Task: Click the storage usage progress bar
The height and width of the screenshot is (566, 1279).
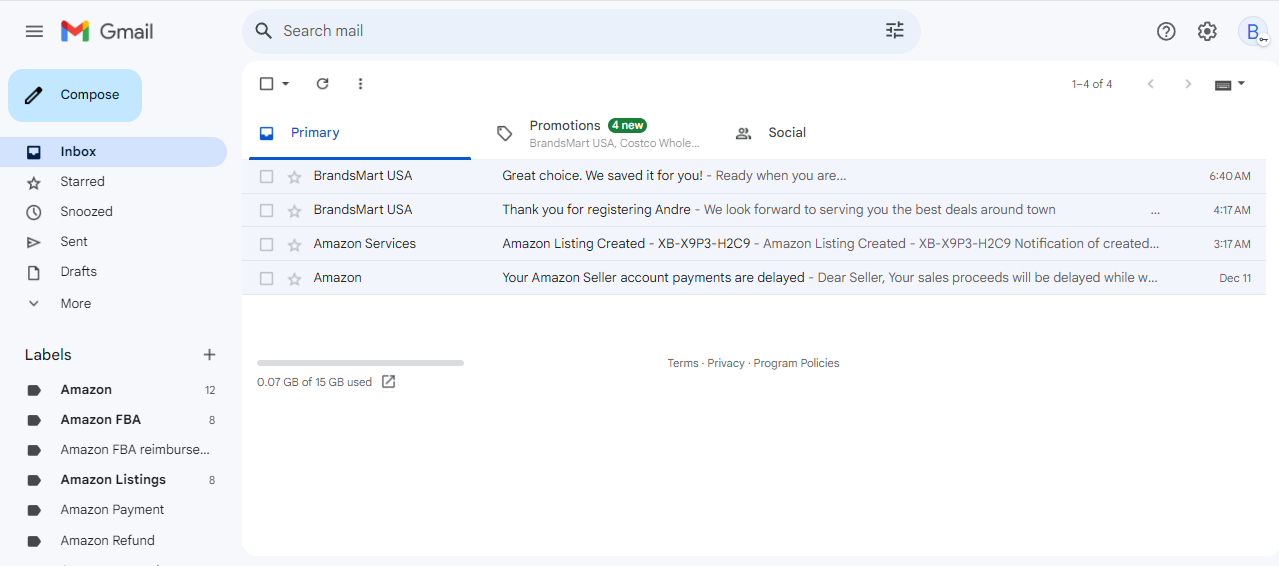Action: pos(360,363)
